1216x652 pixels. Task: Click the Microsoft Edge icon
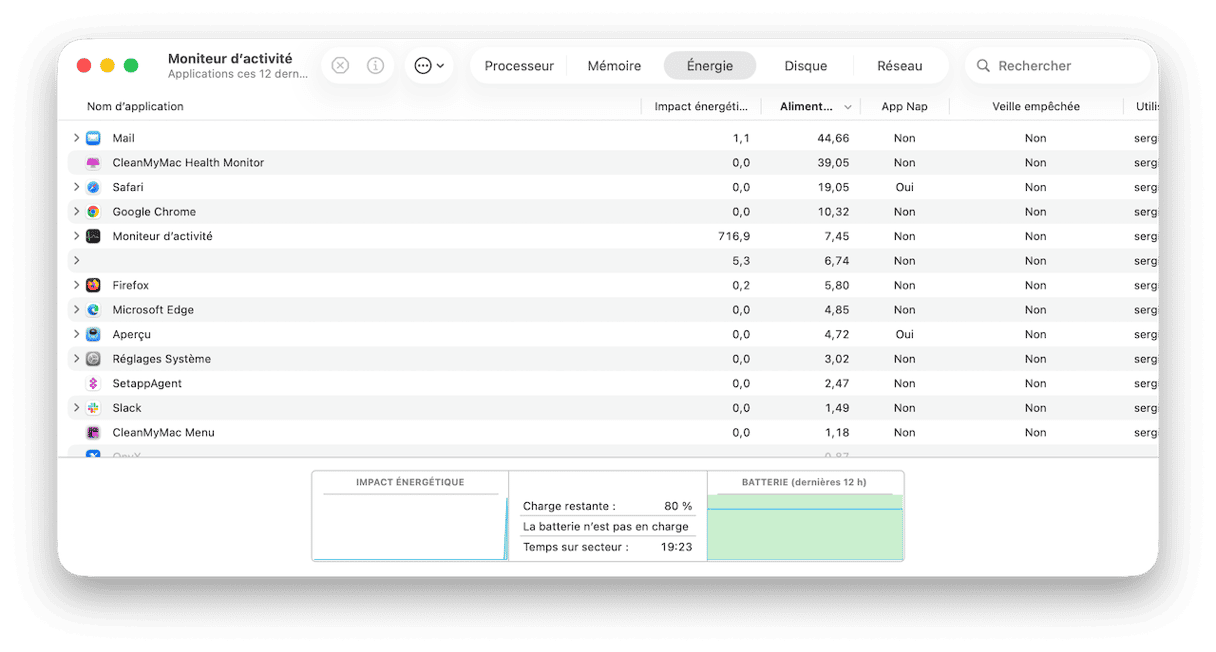coord(93,310)
